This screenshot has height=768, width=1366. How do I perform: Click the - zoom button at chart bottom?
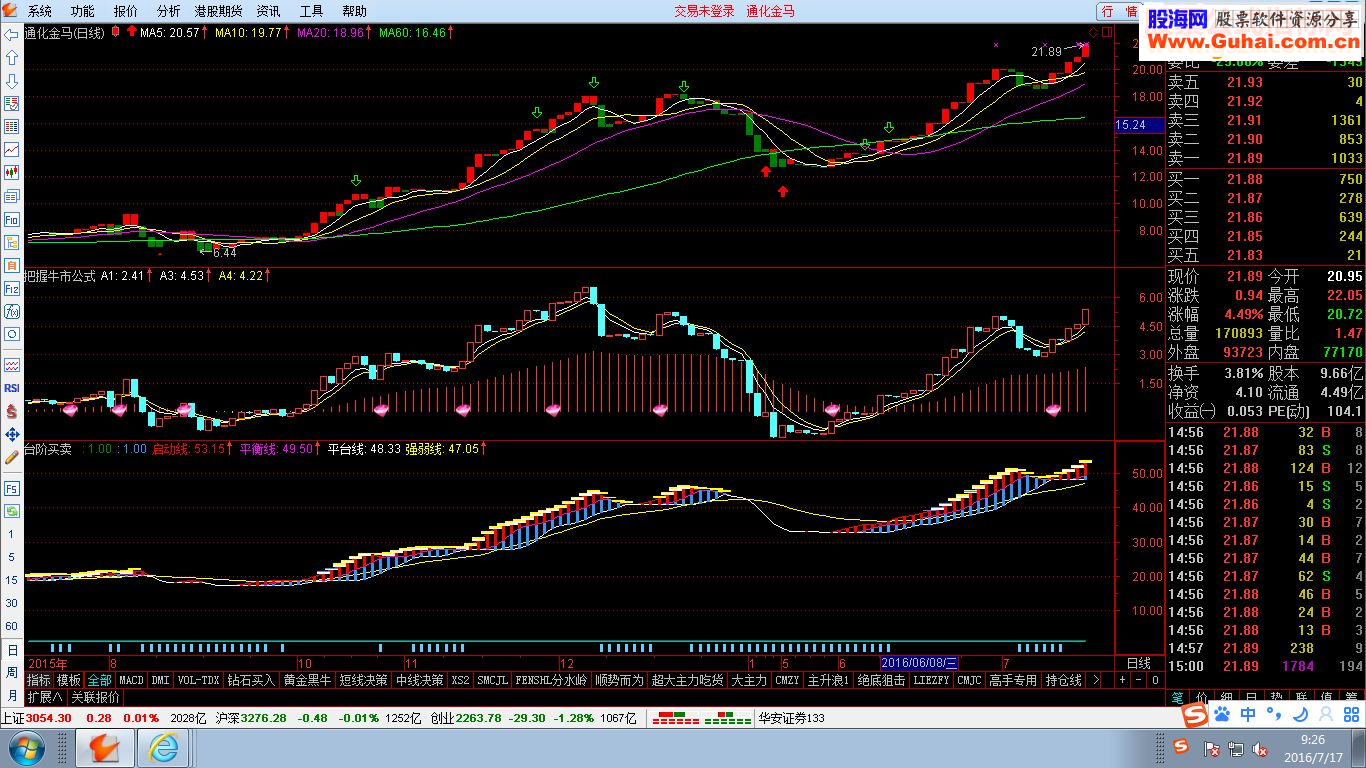tap(1138, 680)
